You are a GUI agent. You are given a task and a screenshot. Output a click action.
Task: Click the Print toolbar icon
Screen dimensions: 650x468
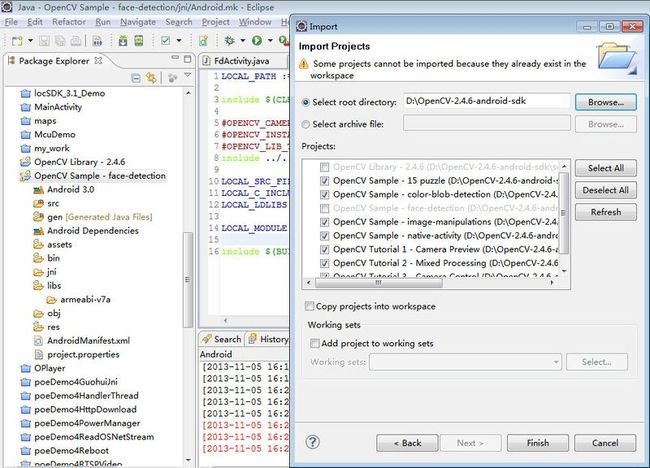coord(75,41)
